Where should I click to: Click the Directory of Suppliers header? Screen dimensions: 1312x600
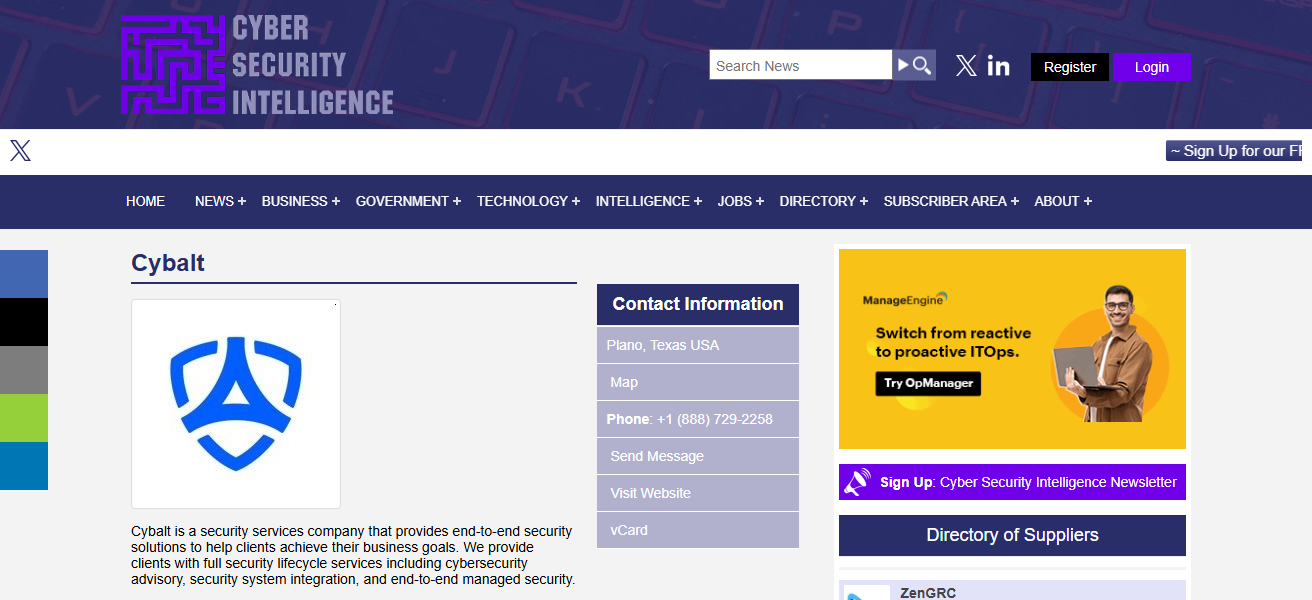point(1012,535)
